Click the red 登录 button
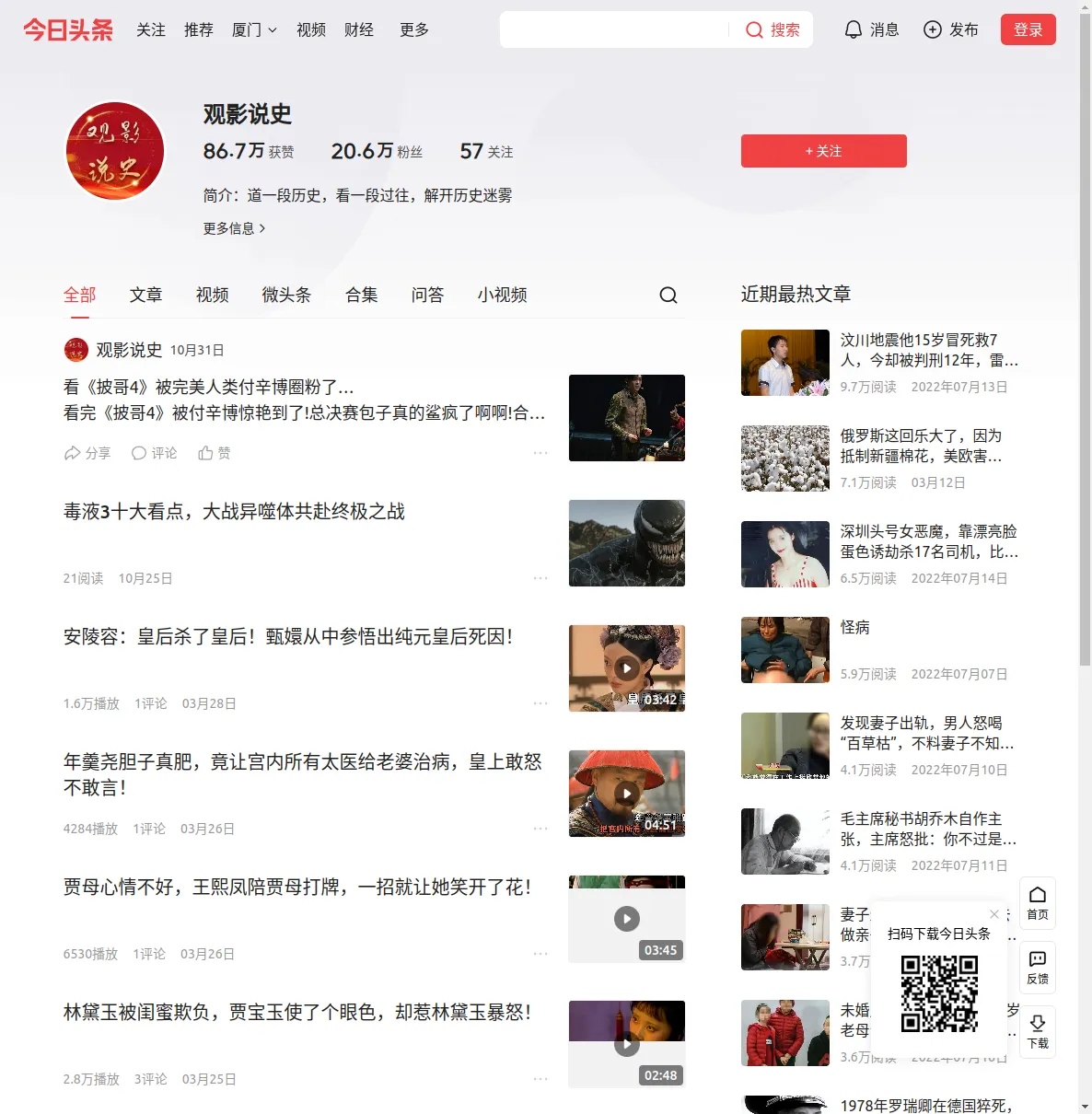 (x=1028, y=29)
